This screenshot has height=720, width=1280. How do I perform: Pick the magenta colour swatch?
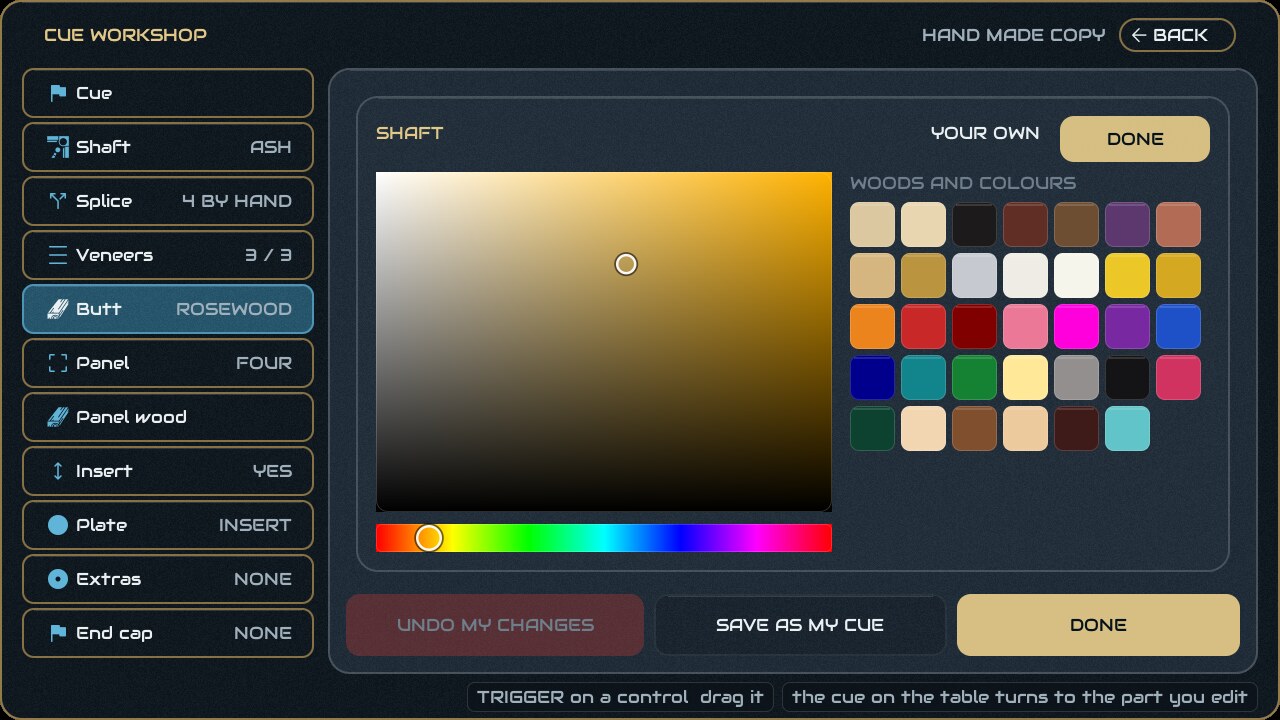click(1076, 326)
